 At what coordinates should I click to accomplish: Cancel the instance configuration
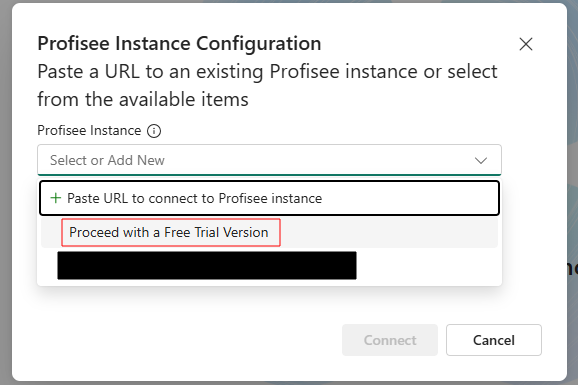point(494,340)
